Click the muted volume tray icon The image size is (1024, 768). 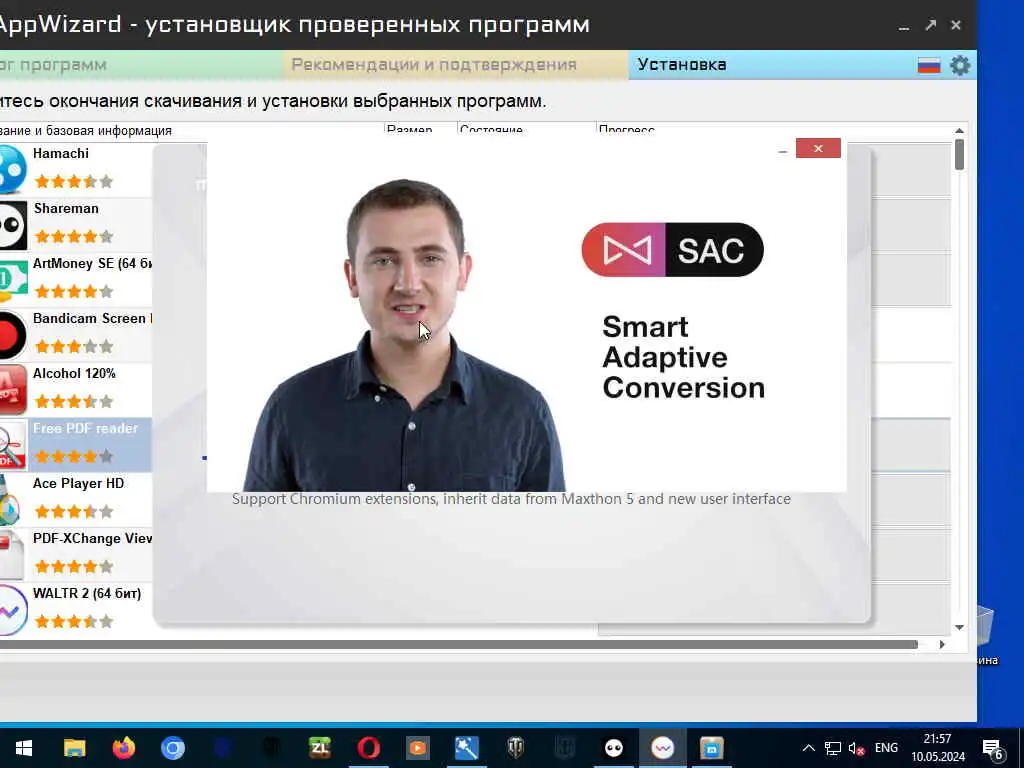pyautogui.click(x=857, y=748)
